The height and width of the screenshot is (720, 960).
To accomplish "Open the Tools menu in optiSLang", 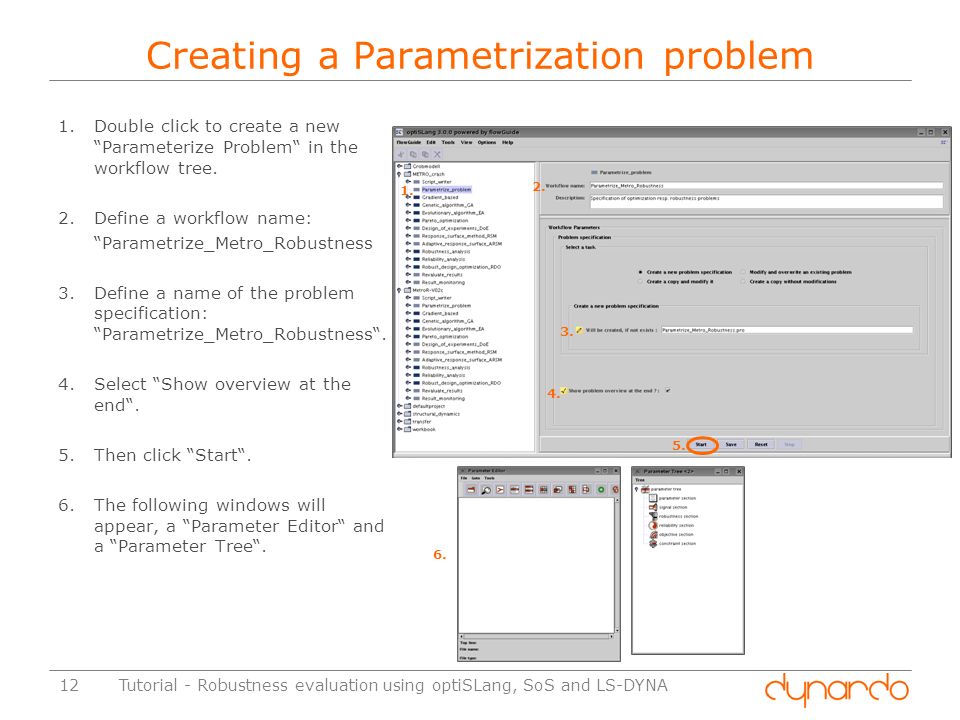I will coord(448,143).
